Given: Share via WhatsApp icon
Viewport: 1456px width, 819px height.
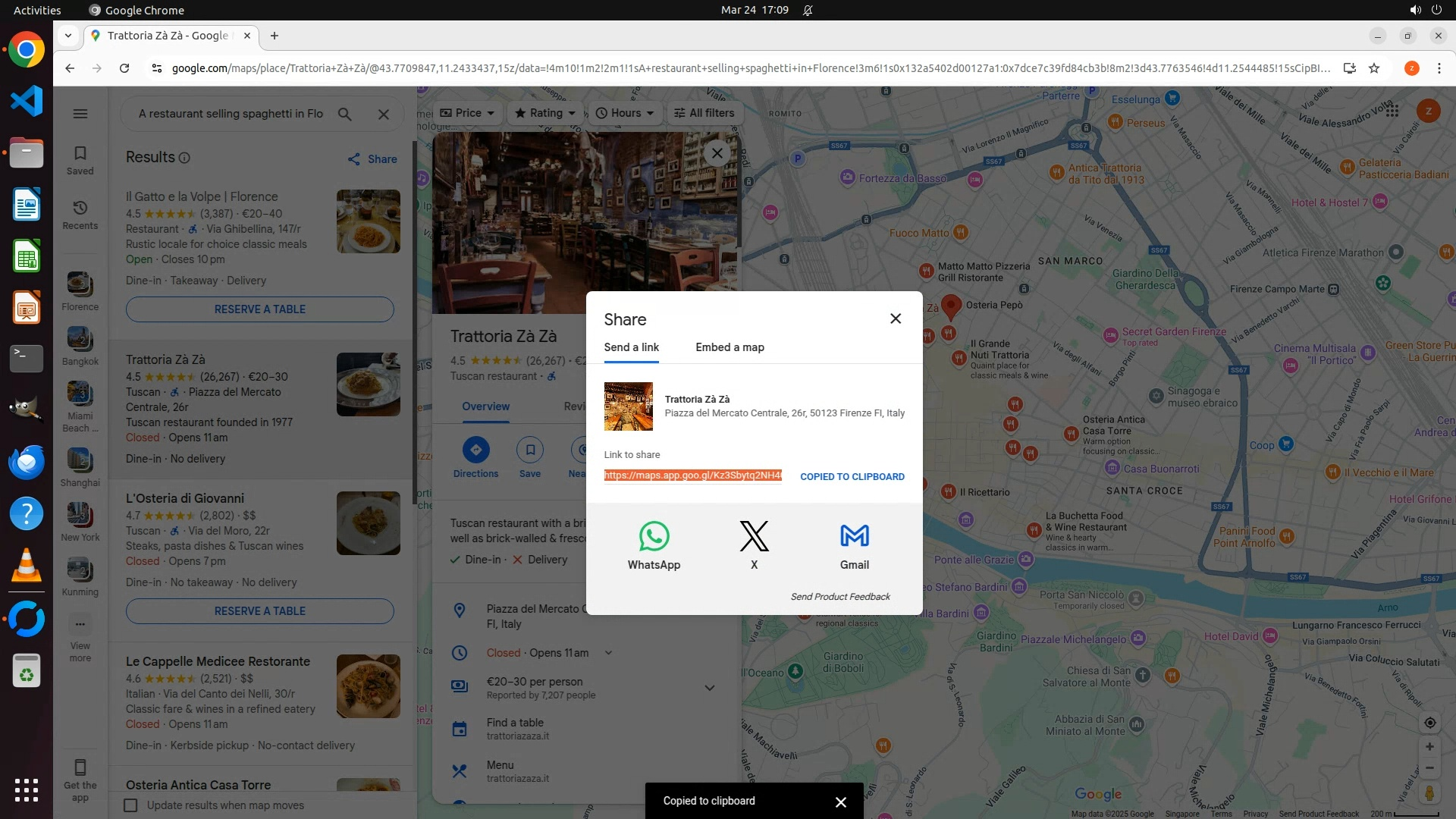Looking at the screenshot, I should (654, 537).
